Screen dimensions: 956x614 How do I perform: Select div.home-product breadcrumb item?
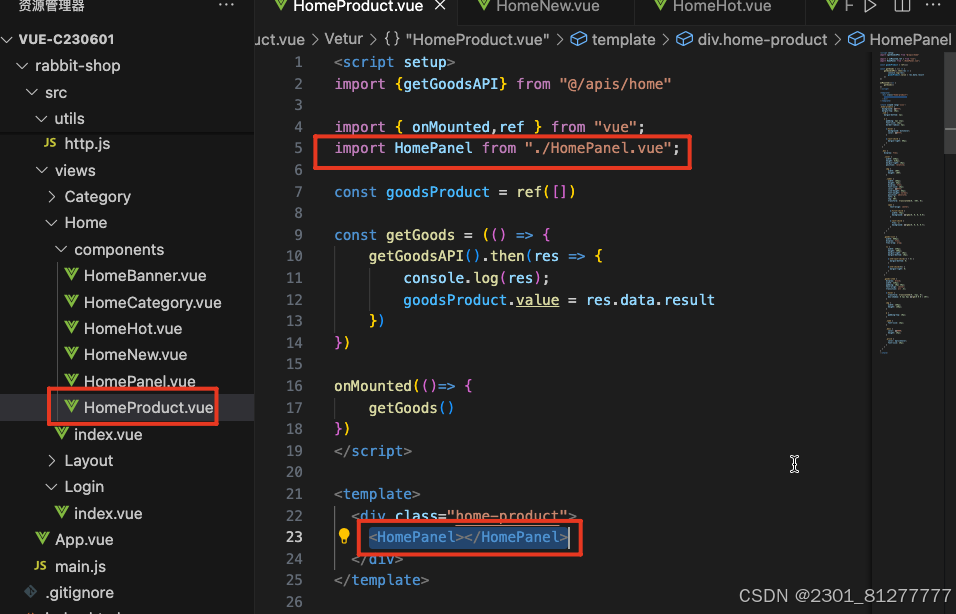point(752,40)
